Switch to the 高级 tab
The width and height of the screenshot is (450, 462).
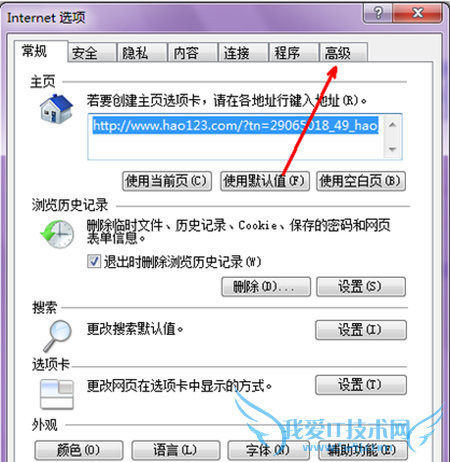344,53
